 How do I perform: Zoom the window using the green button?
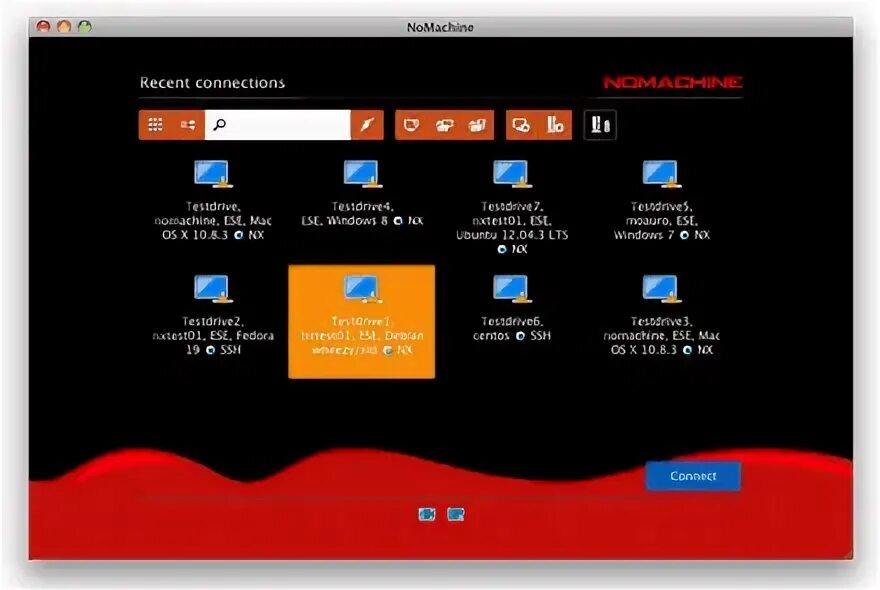click(x=85, y=26)
